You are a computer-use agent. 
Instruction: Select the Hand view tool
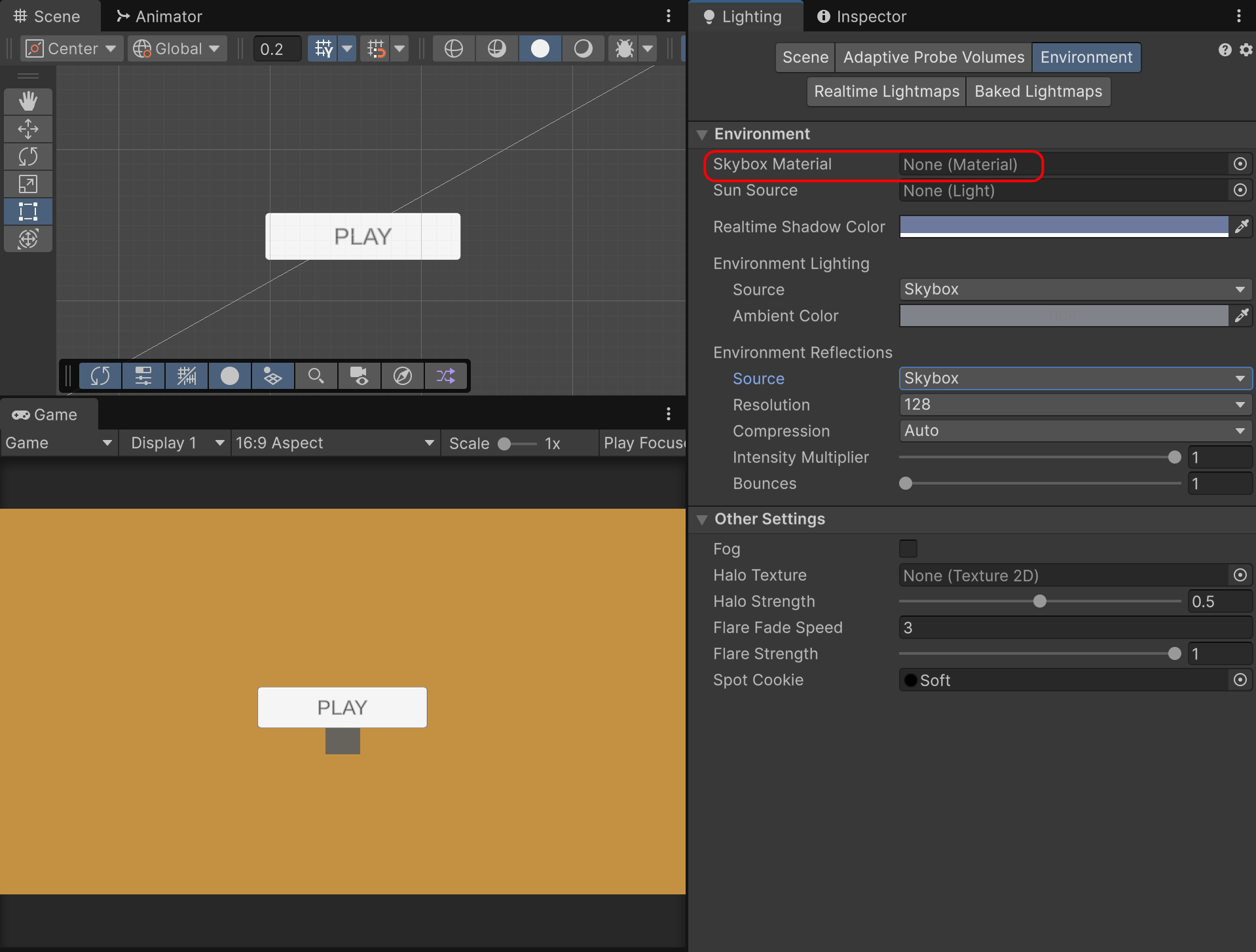point(28,101)
